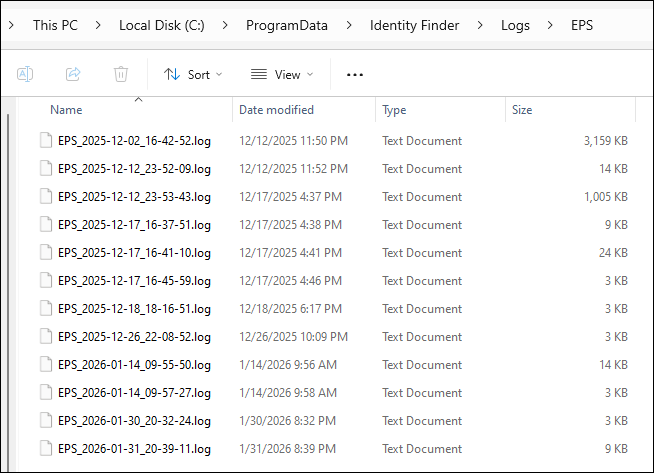Select file EPS_2026-01-30_20-32-24.log
Viewport: 654px width, 473px height.
coord(134,421)
